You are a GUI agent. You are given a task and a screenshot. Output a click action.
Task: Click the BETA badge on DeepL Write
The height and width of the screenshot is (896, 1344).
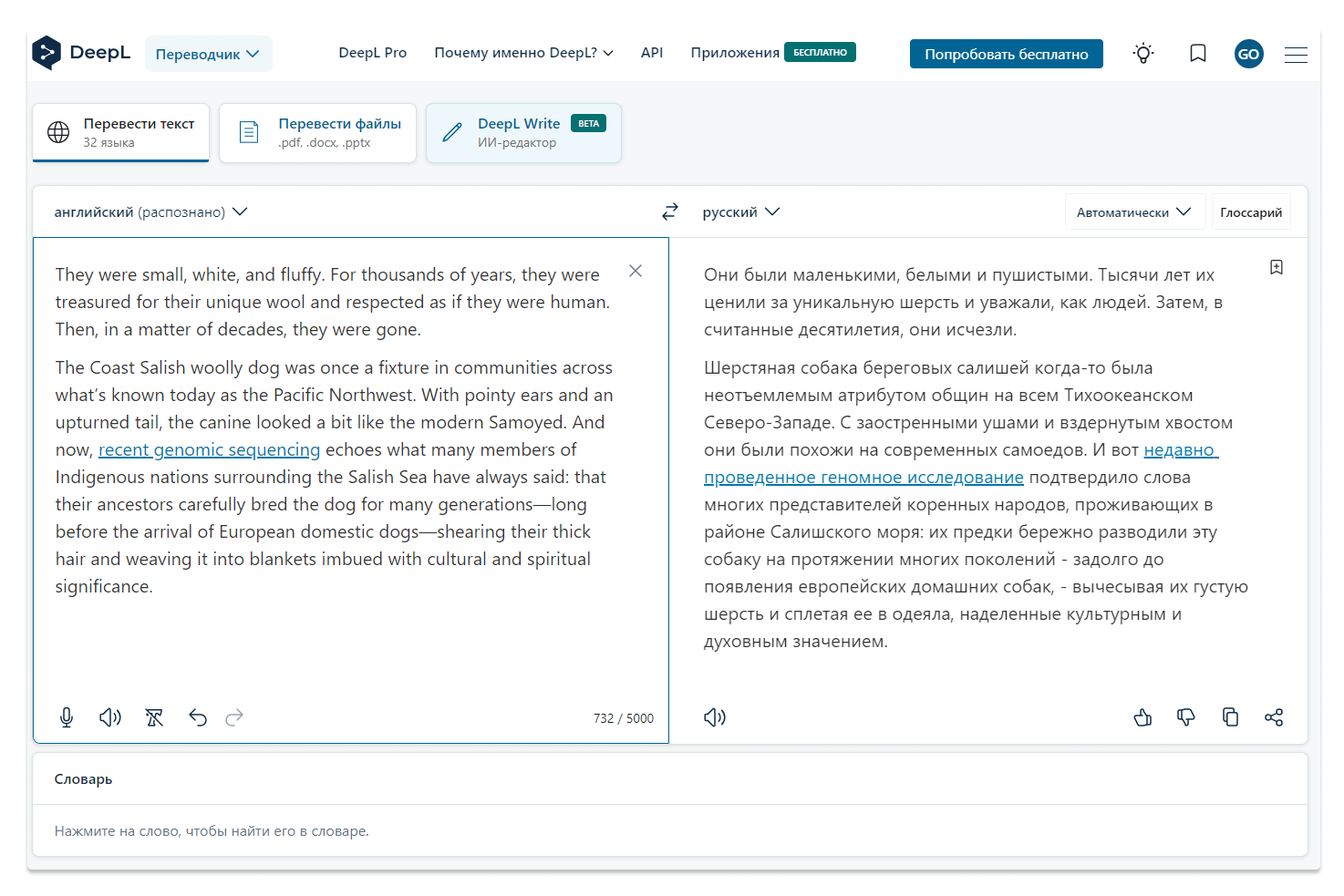589,123
